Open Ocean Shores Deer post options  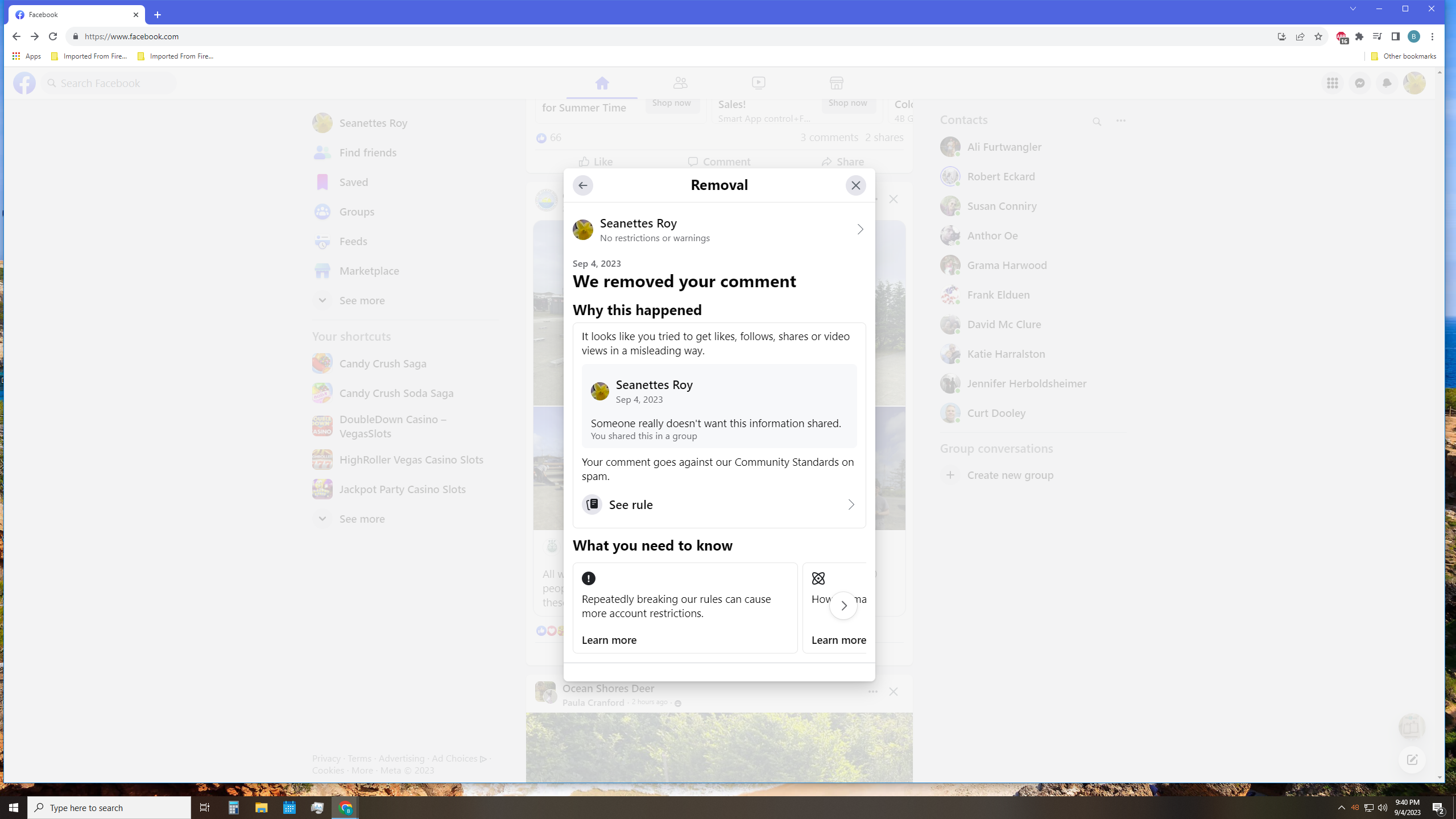tap(872, 692)
